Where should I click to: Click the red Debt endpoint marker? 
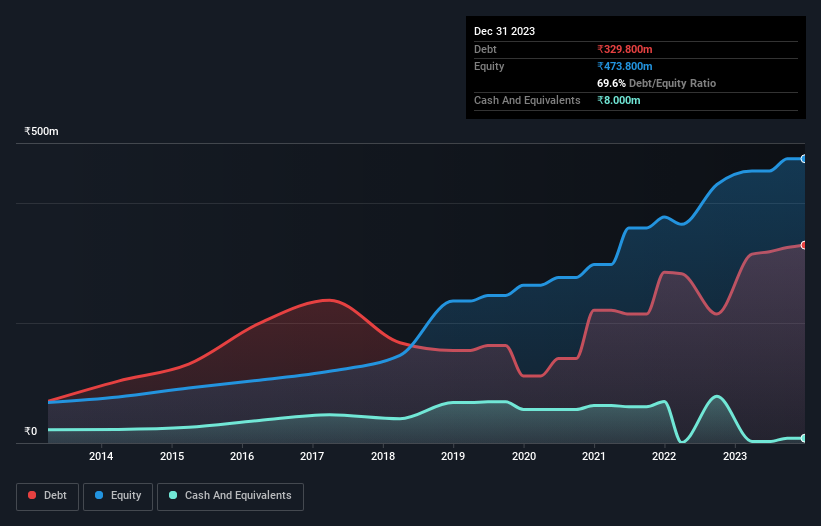pyautogui.click(x=804, y=245)
